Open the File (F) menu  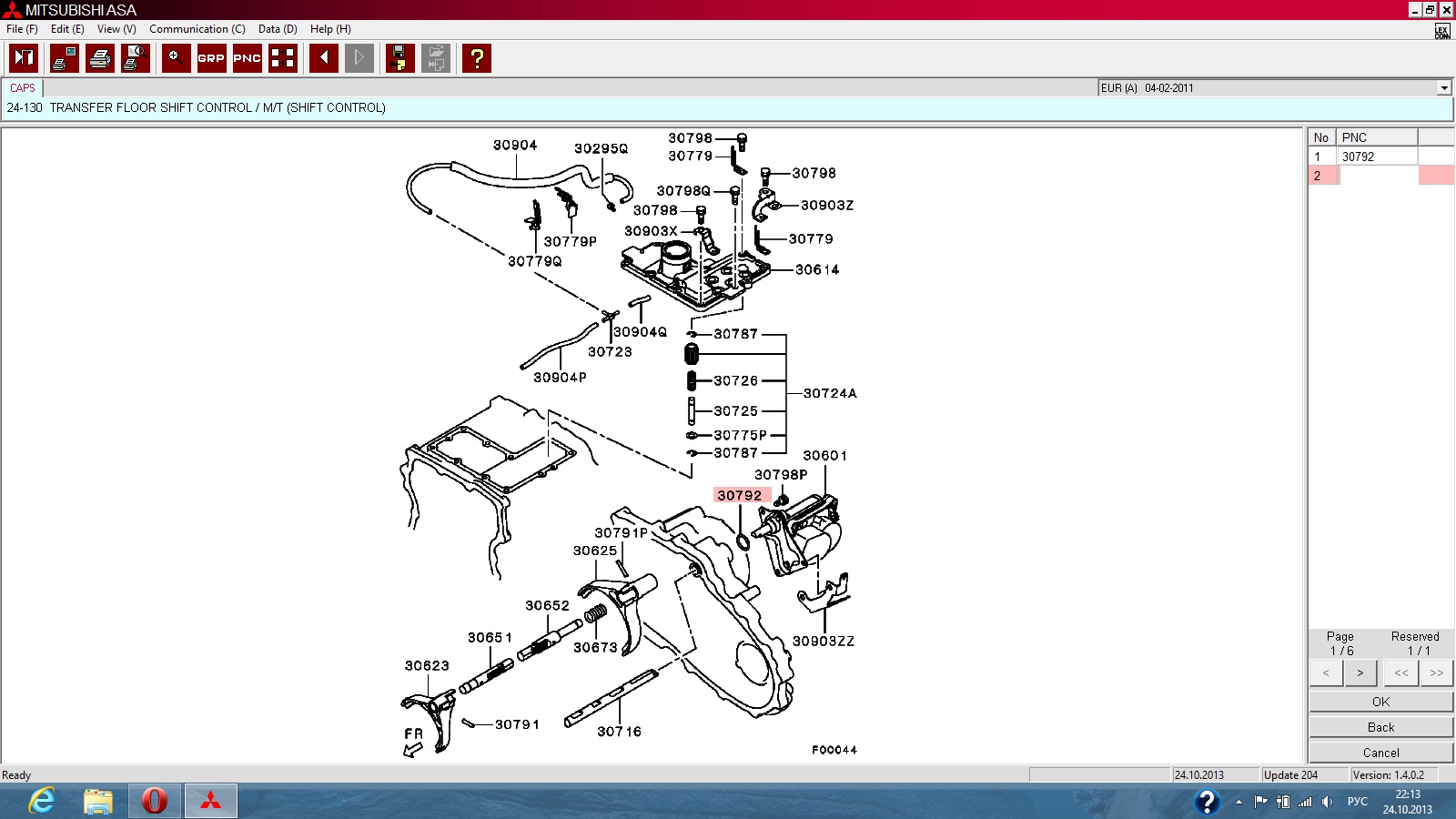click(x=22, y=29)
